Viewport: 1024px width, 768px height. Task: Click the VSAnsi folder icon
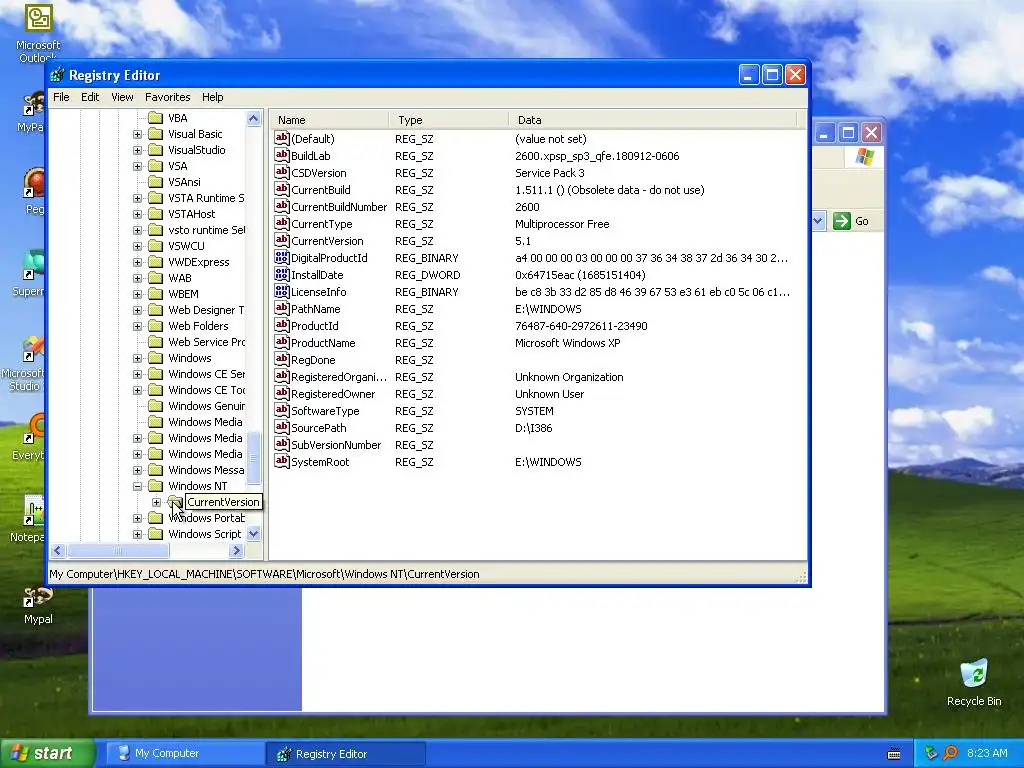(155, 182)
